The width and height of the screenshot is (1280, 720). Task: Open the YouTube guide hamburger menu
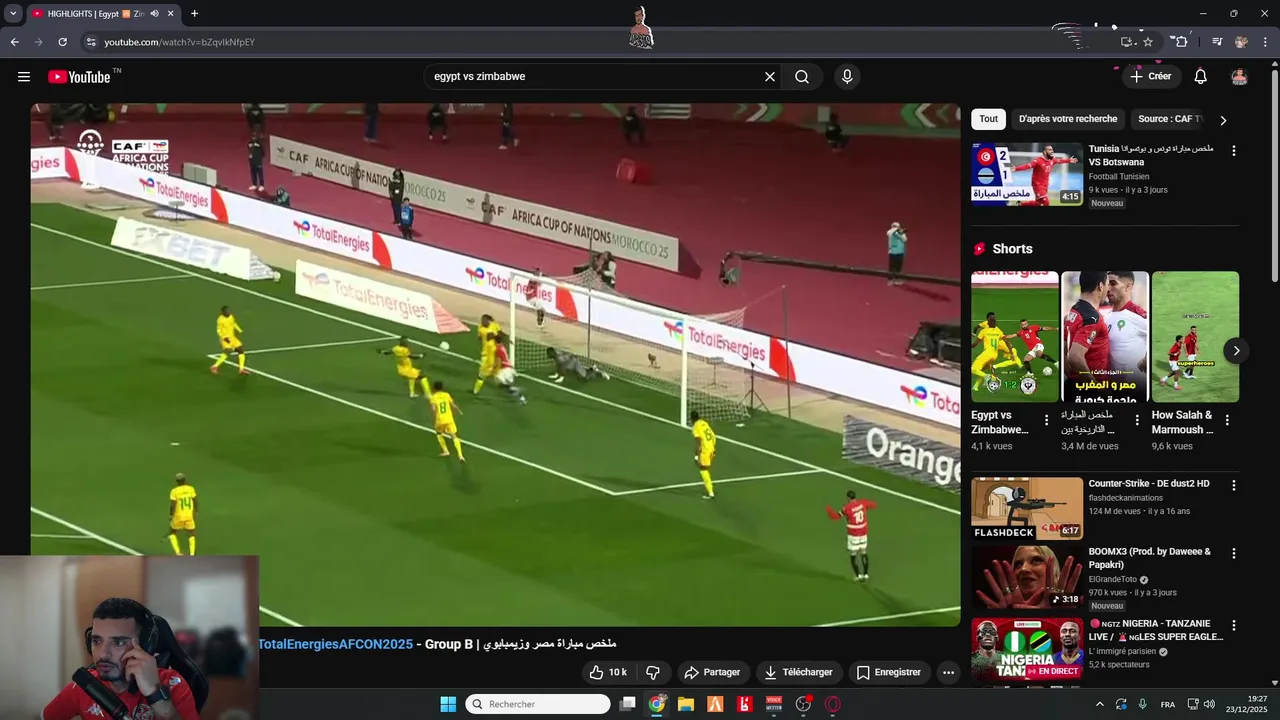pyautogui.click(x=24, y=77)
